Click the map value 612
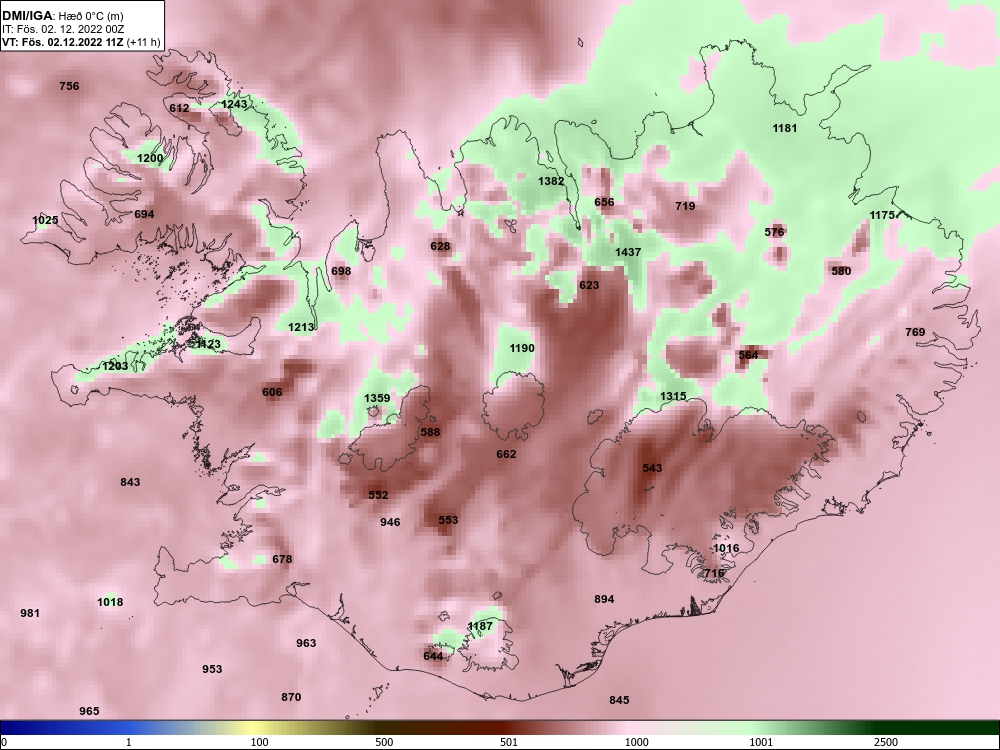The image size is (1000, 750). click(179, 108)
